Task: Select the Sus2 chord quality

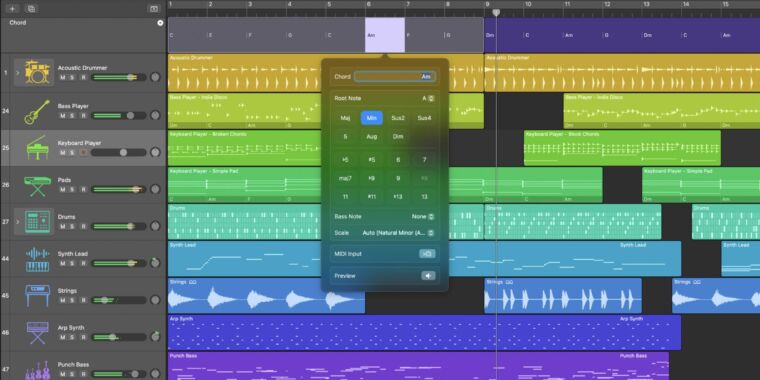Action: click(x=398, y=118)
